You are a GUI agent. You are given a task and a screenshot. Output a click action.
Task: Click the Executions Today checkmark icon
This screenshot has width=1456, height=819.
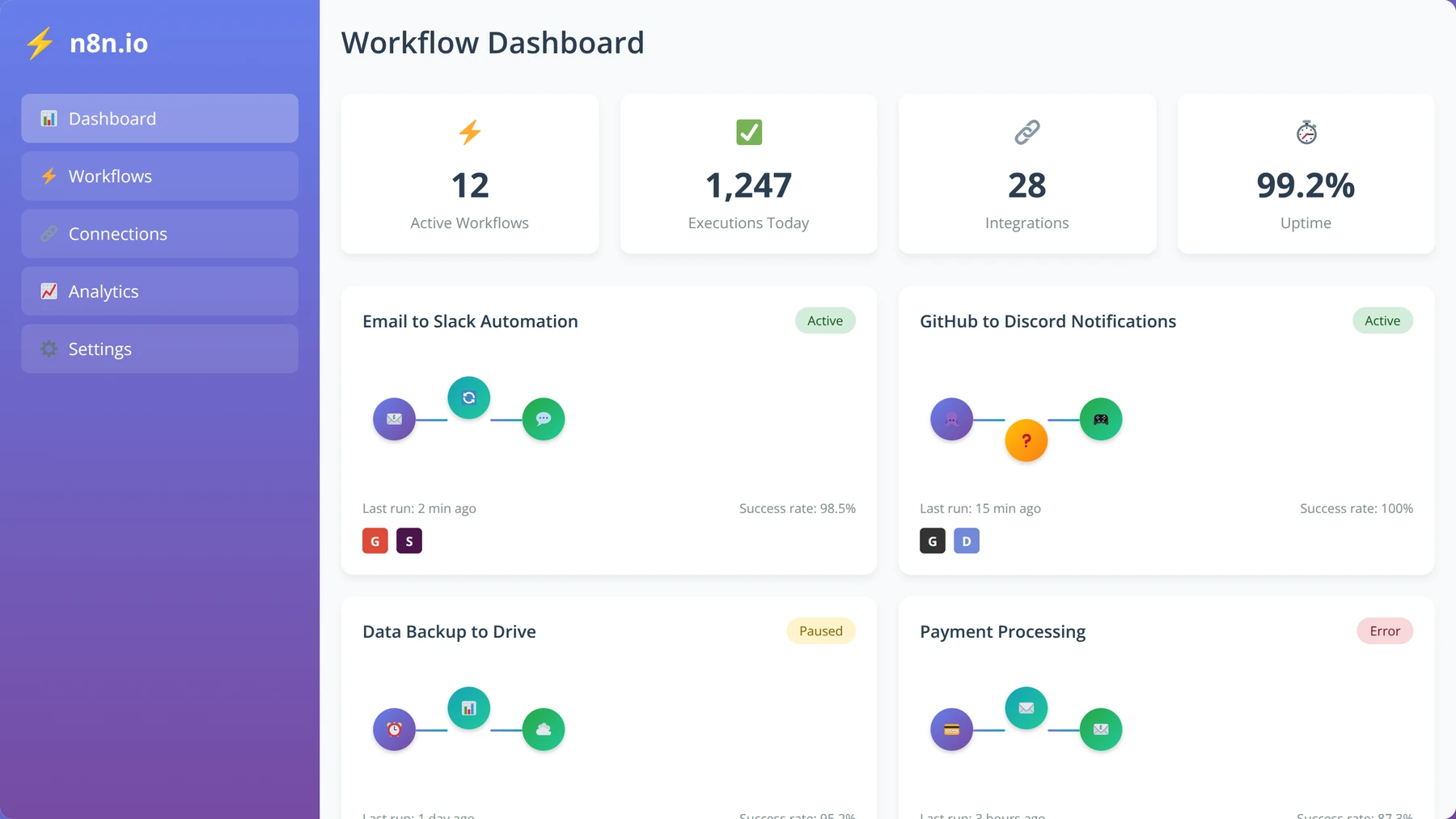pos(749,132)
